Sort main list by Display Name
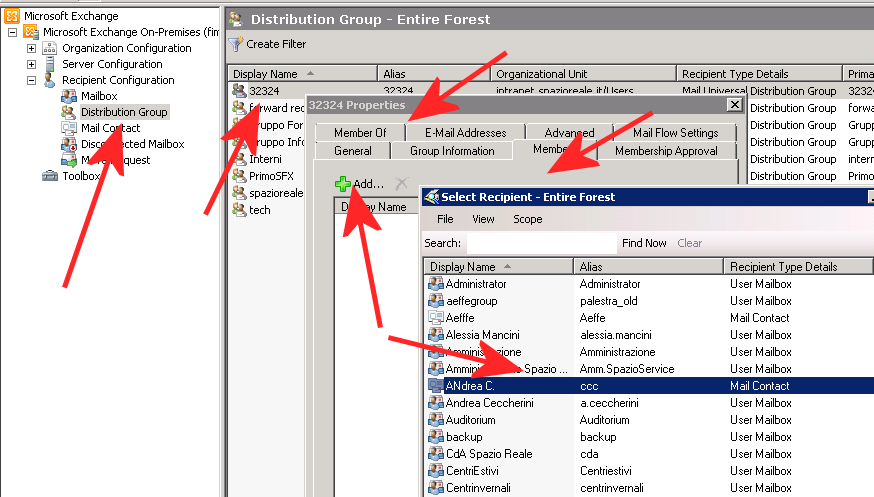874x497 pixels. 302,74
